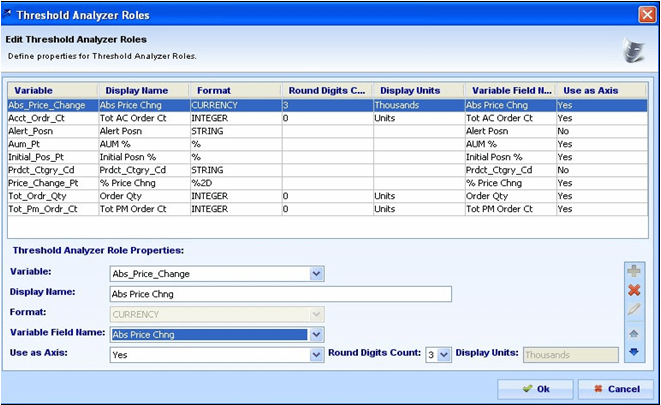Confirm changes with the Ok button
The width and height of the screenshot is (661, 405).
[x=535, y=389]
